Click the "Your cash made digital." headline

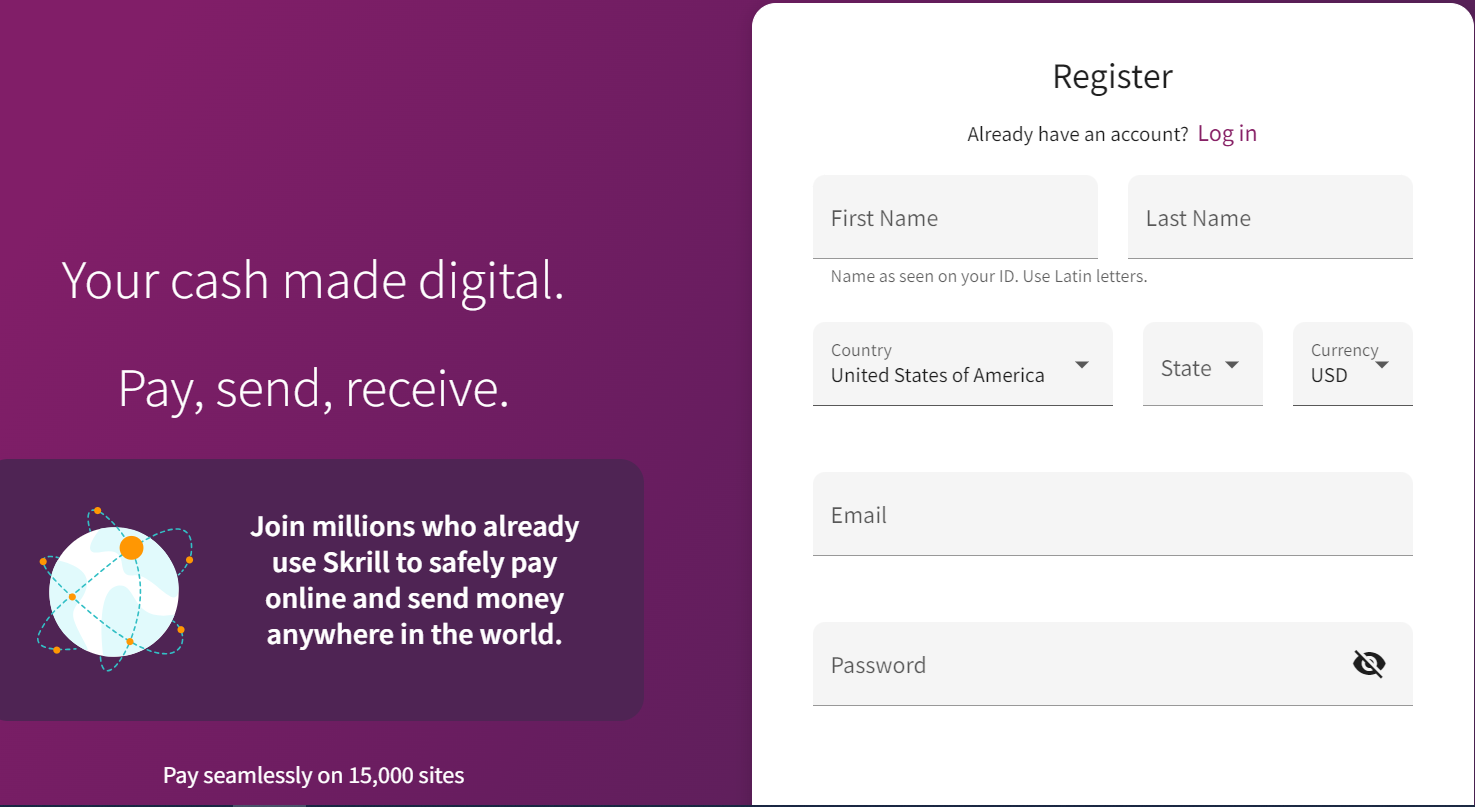point(313,280)
